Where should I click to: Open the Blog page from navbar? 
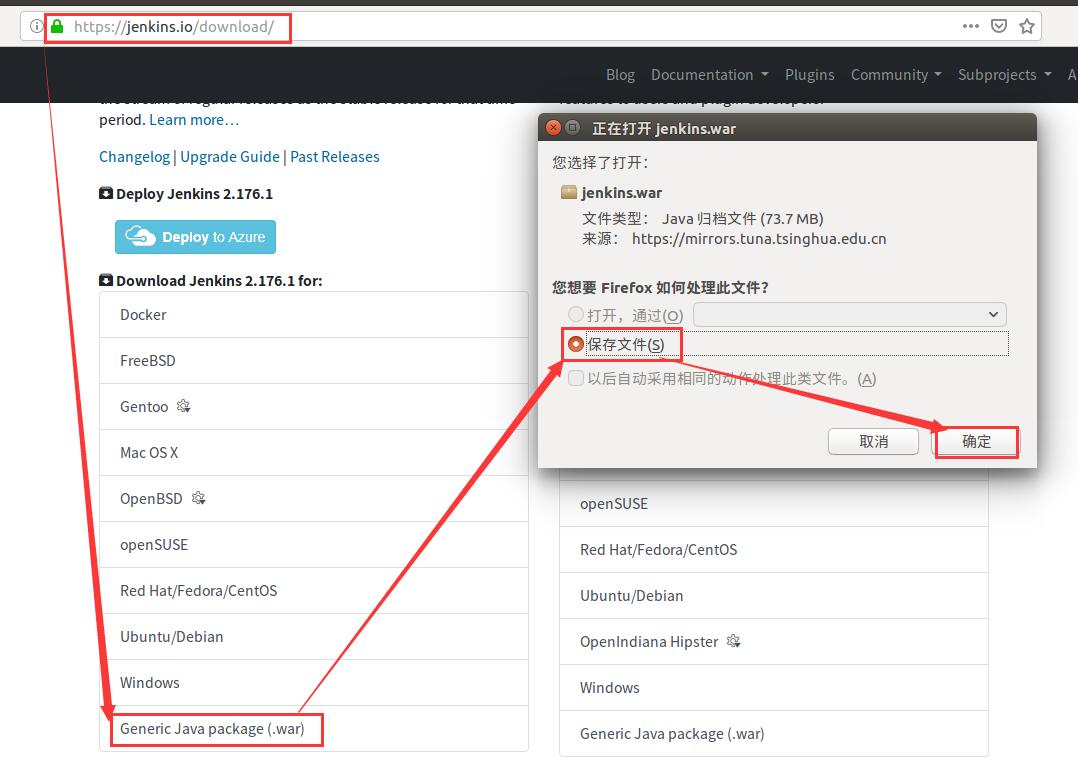coord(620,74)
